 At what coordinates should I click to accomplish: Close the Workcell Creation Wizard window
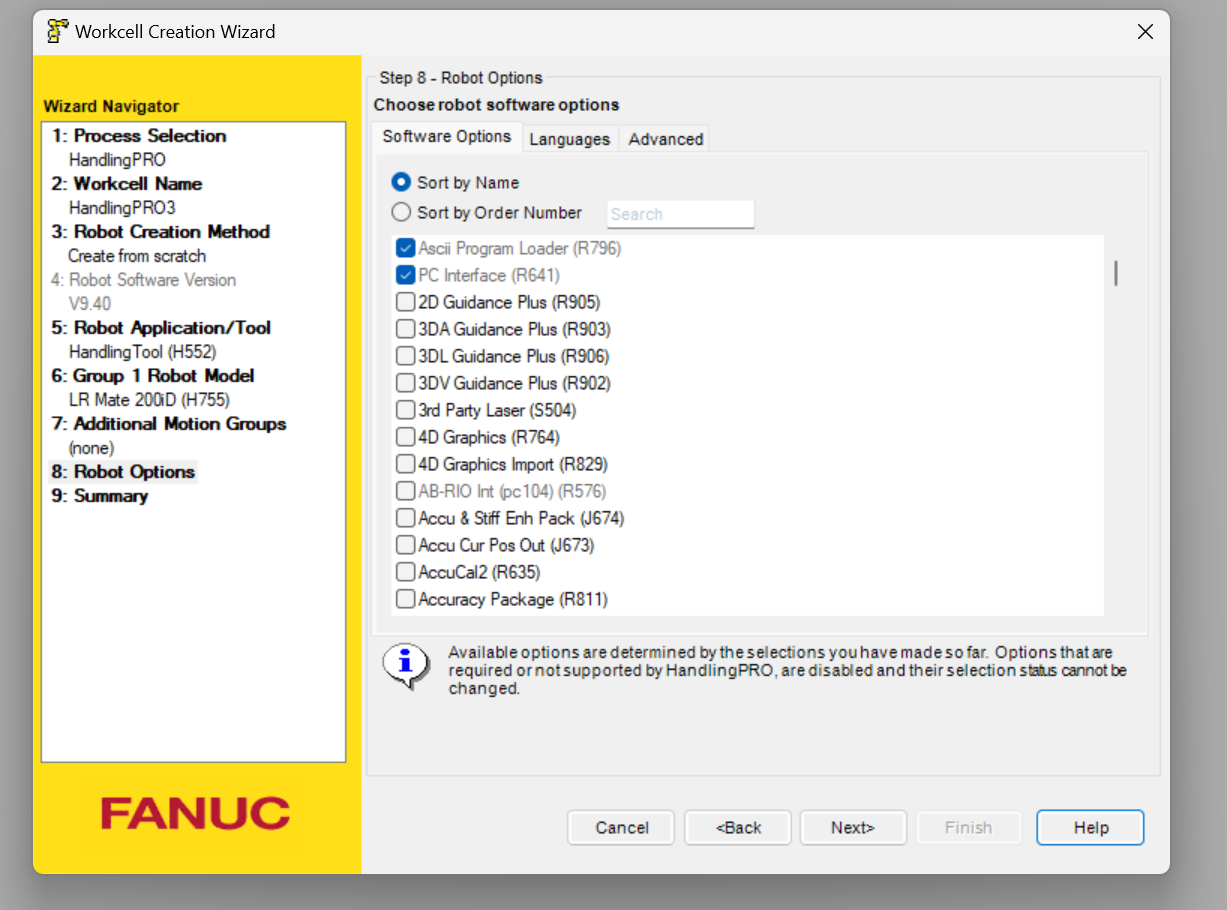coord(1146,32)
